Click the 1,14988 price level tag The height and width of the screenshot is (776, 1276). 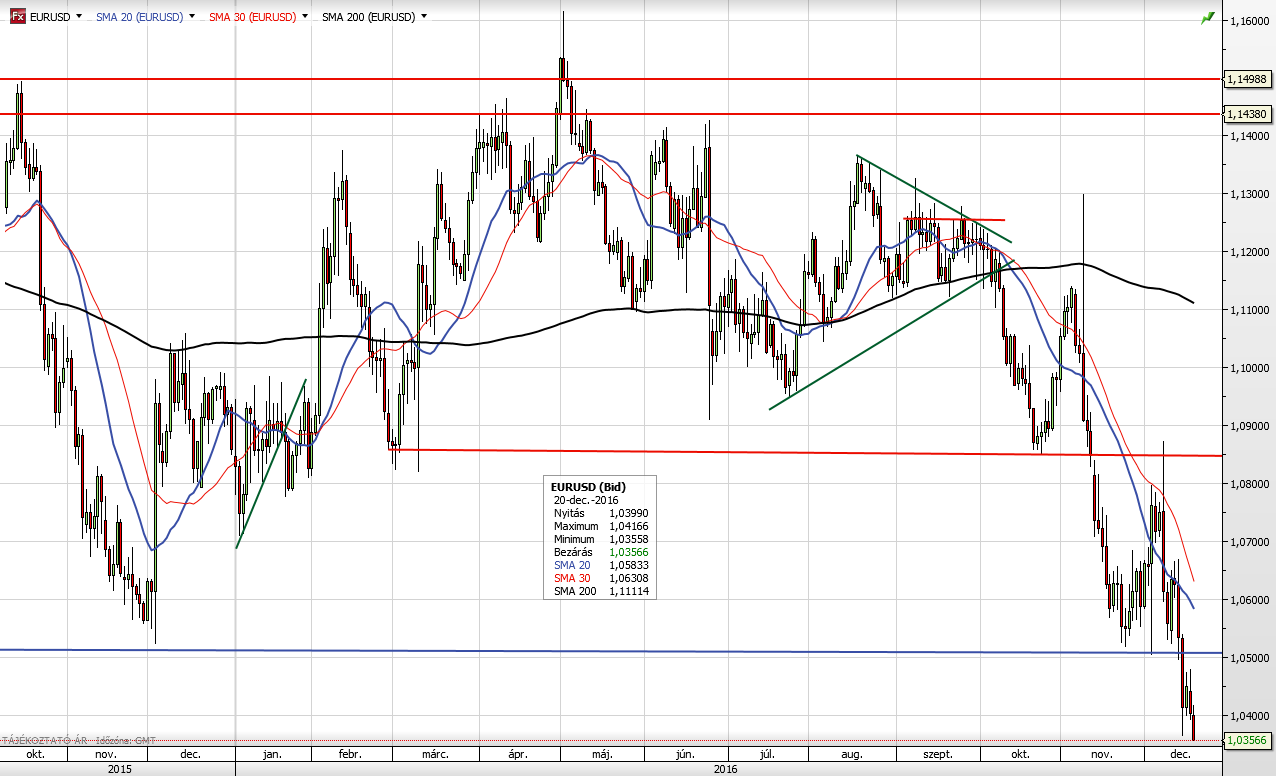point(1249,79)
